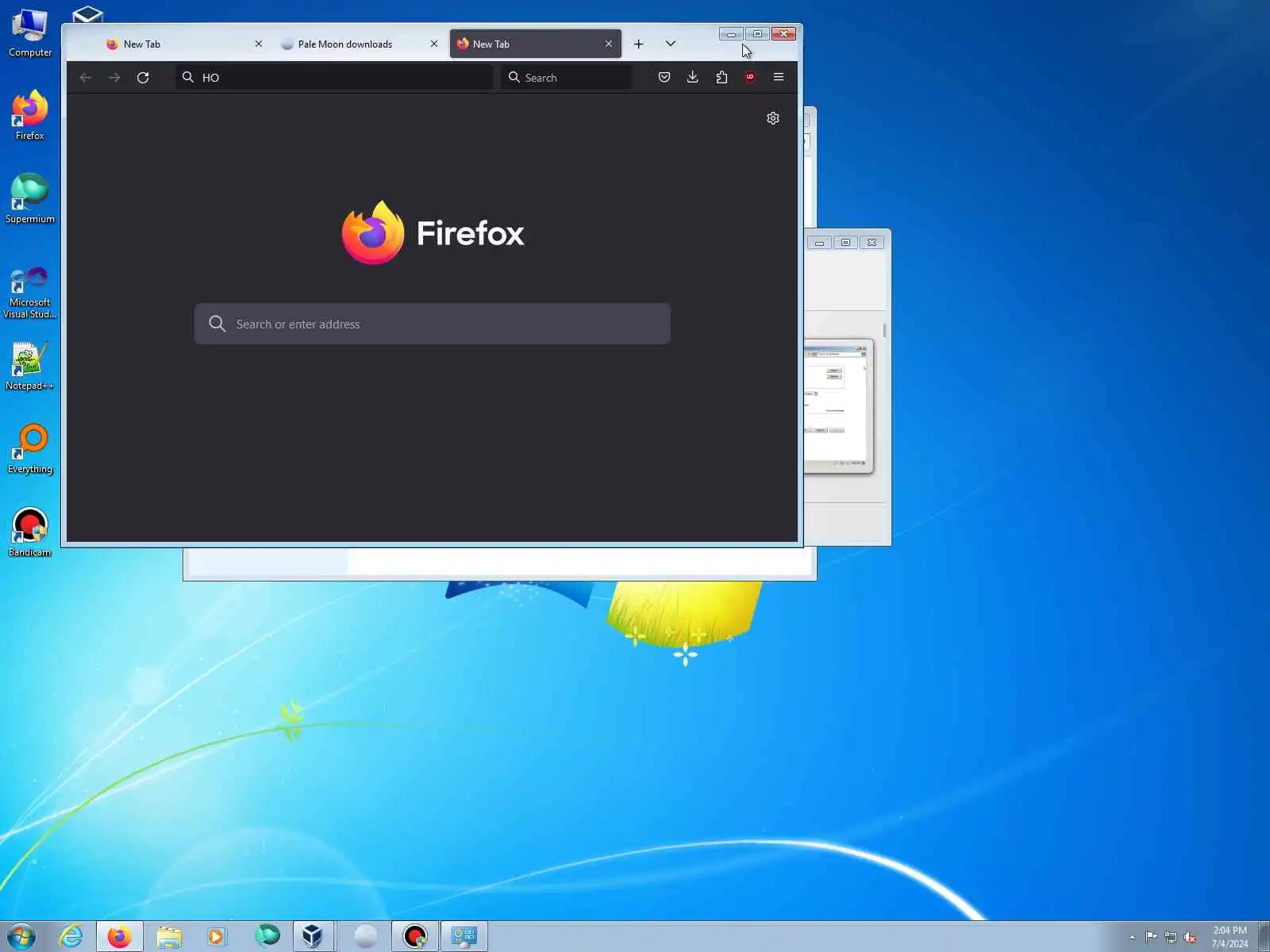1270x952 pixels.
Task: Open a new tab with the plus button
Action: [638, 44]
